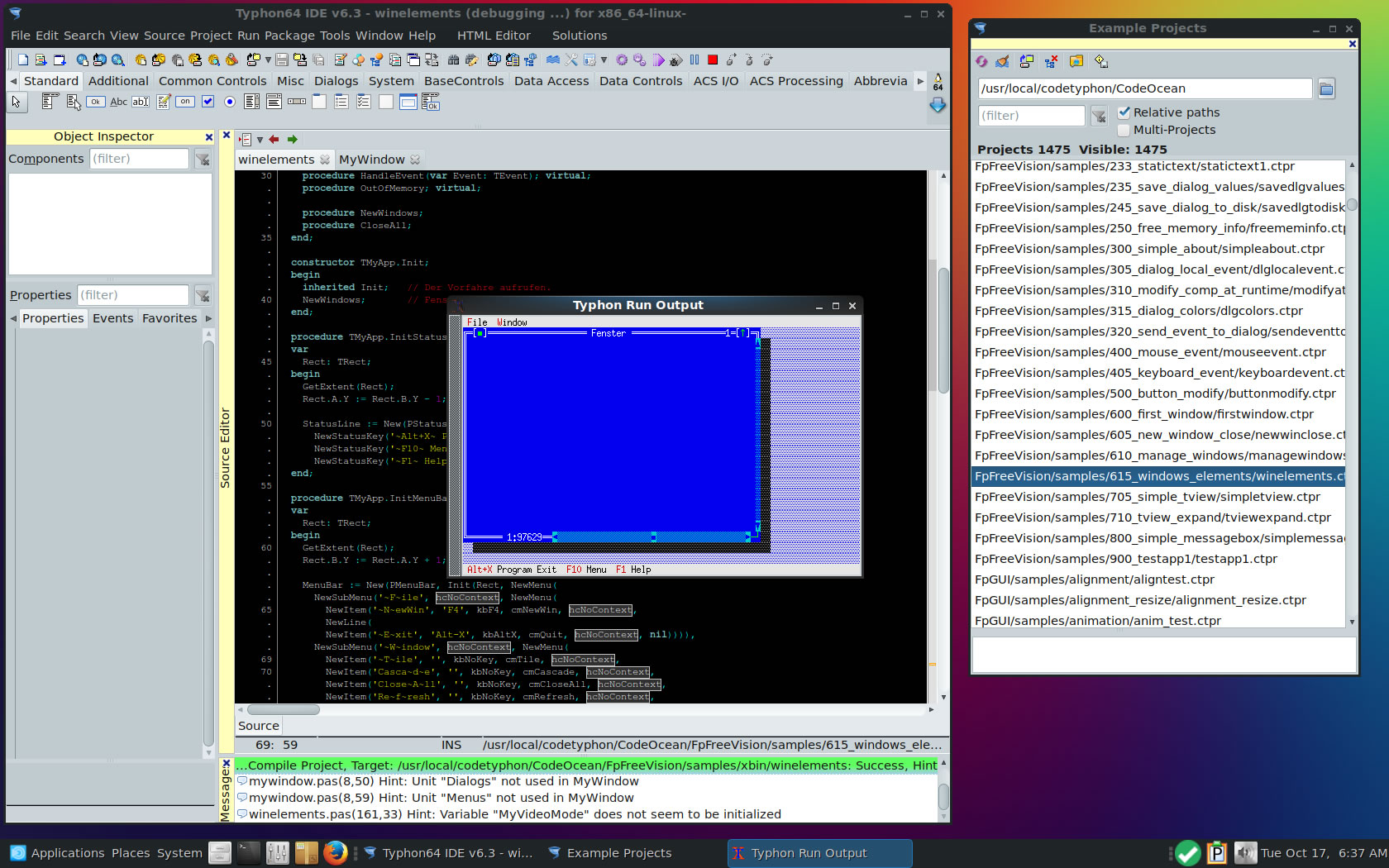Pick the TMainMenu component icon
This screenshot has height=868, width=1389.
tap(50, 102)
